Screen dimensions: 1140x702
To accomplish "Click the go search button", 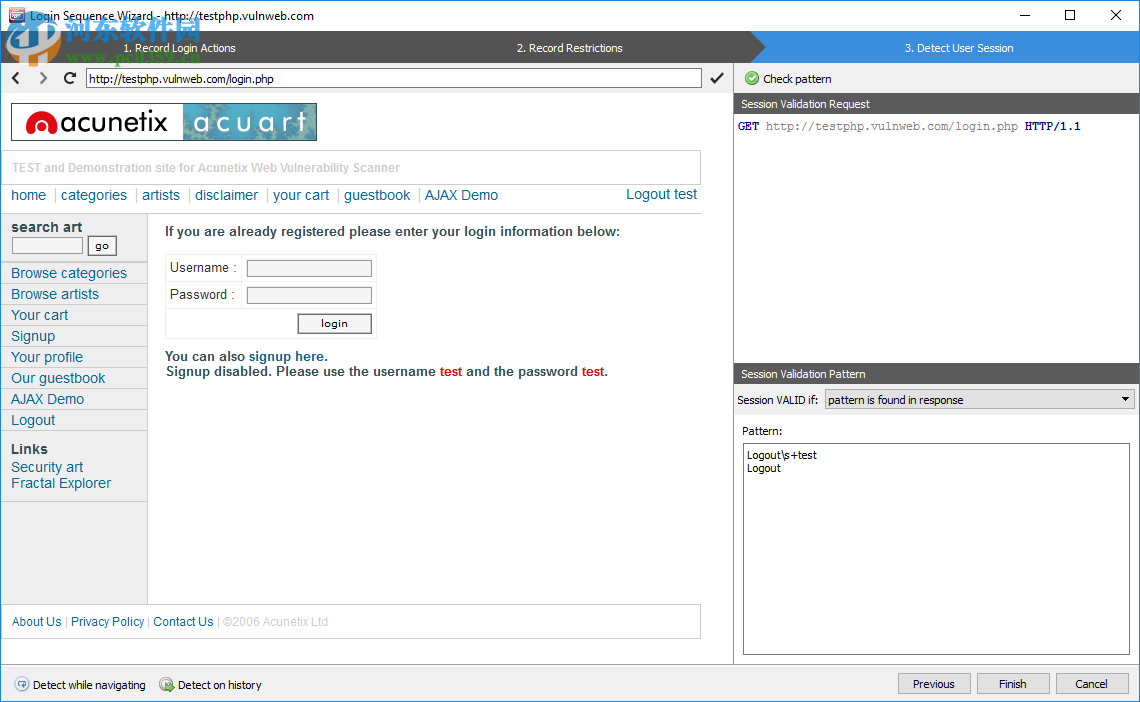I will 102,246.
